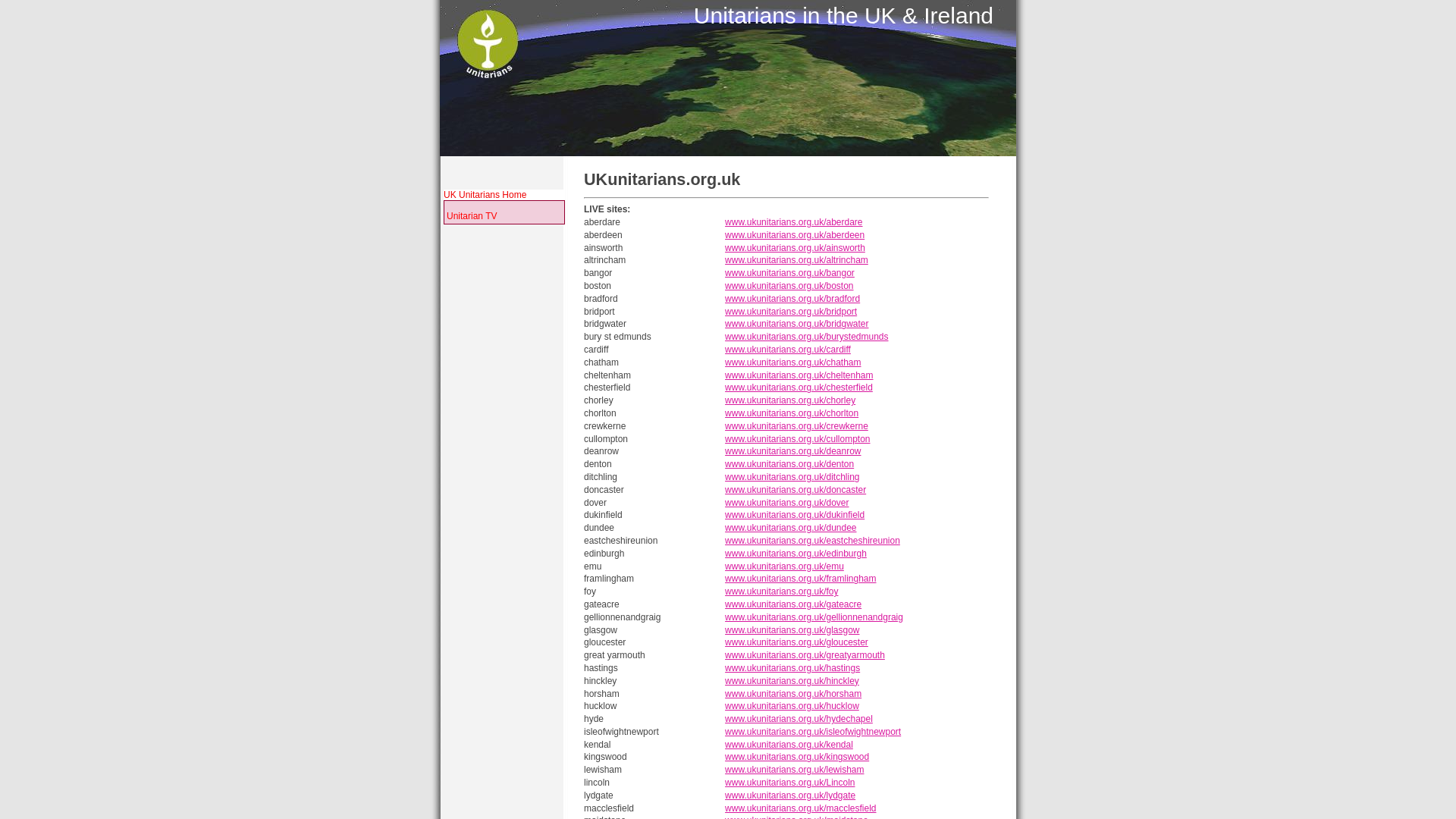Click 'Unitarians in the UK & Ireland' title
The width and height of the screenshot is (1456, 819).
click(x=843, y=16)
